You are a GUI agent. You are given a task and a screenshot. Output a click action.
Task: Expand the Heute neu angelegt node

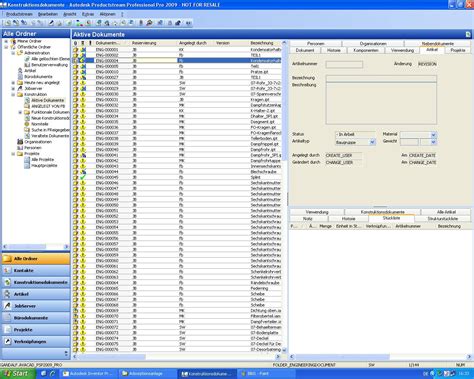(x=13, y=83)
